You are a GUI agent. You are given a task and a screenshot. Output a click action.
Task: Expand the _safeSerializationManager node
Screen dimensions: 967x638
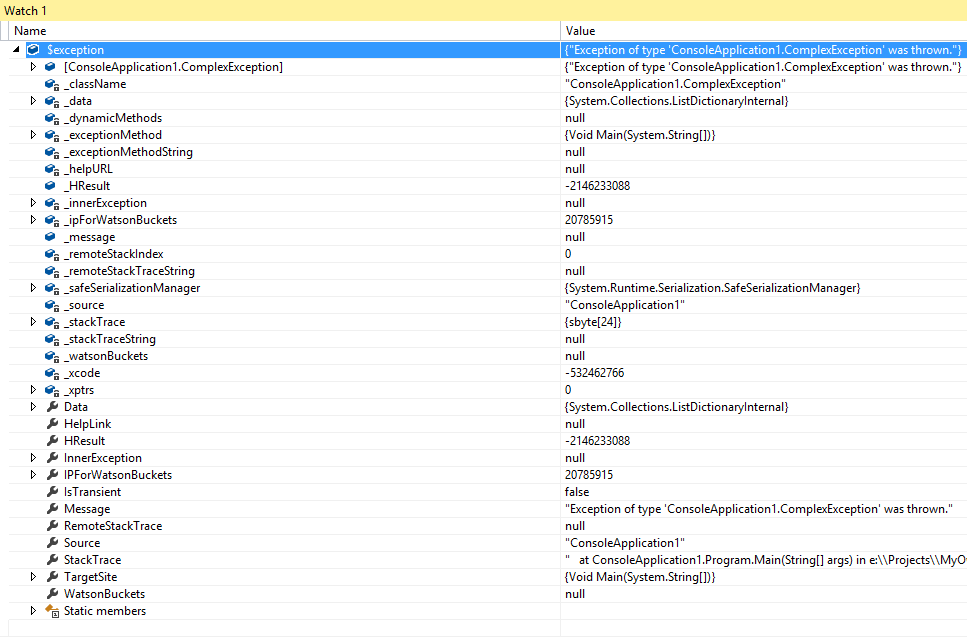(x=33, y=288)
